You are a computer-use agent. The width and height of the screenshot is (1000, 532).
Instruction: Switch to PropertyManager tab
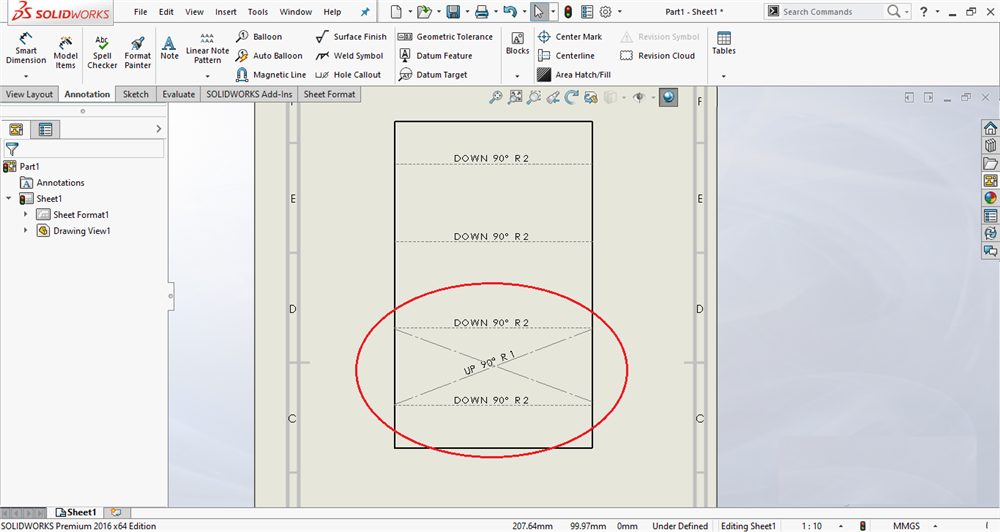45,129
